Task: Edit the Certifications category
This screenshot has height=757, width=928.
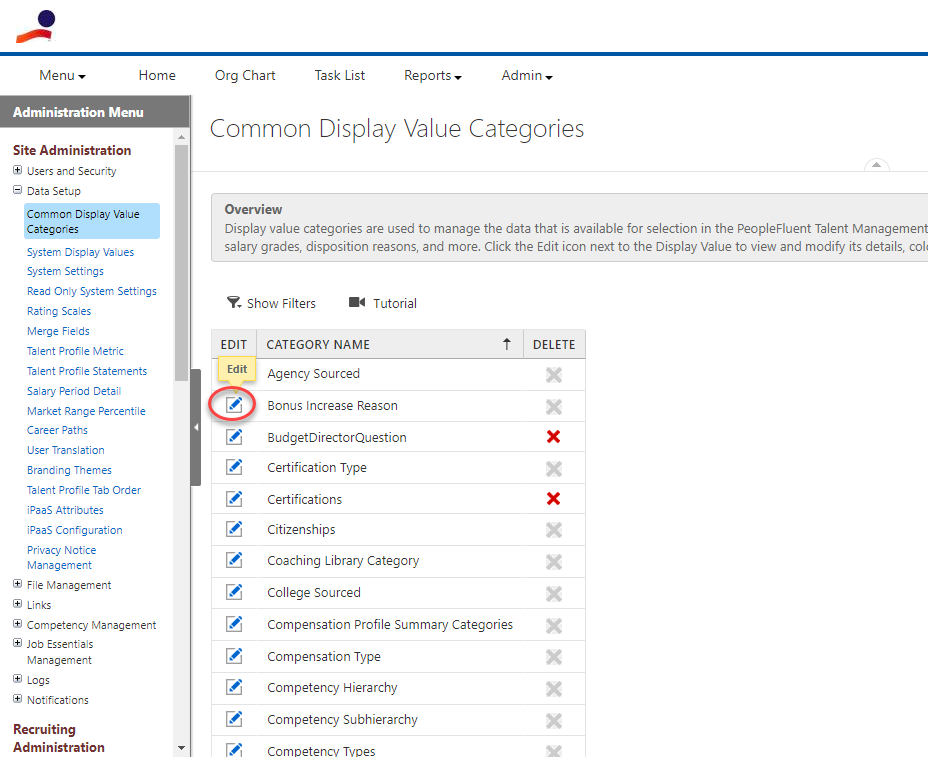Action: pos(234,499)
